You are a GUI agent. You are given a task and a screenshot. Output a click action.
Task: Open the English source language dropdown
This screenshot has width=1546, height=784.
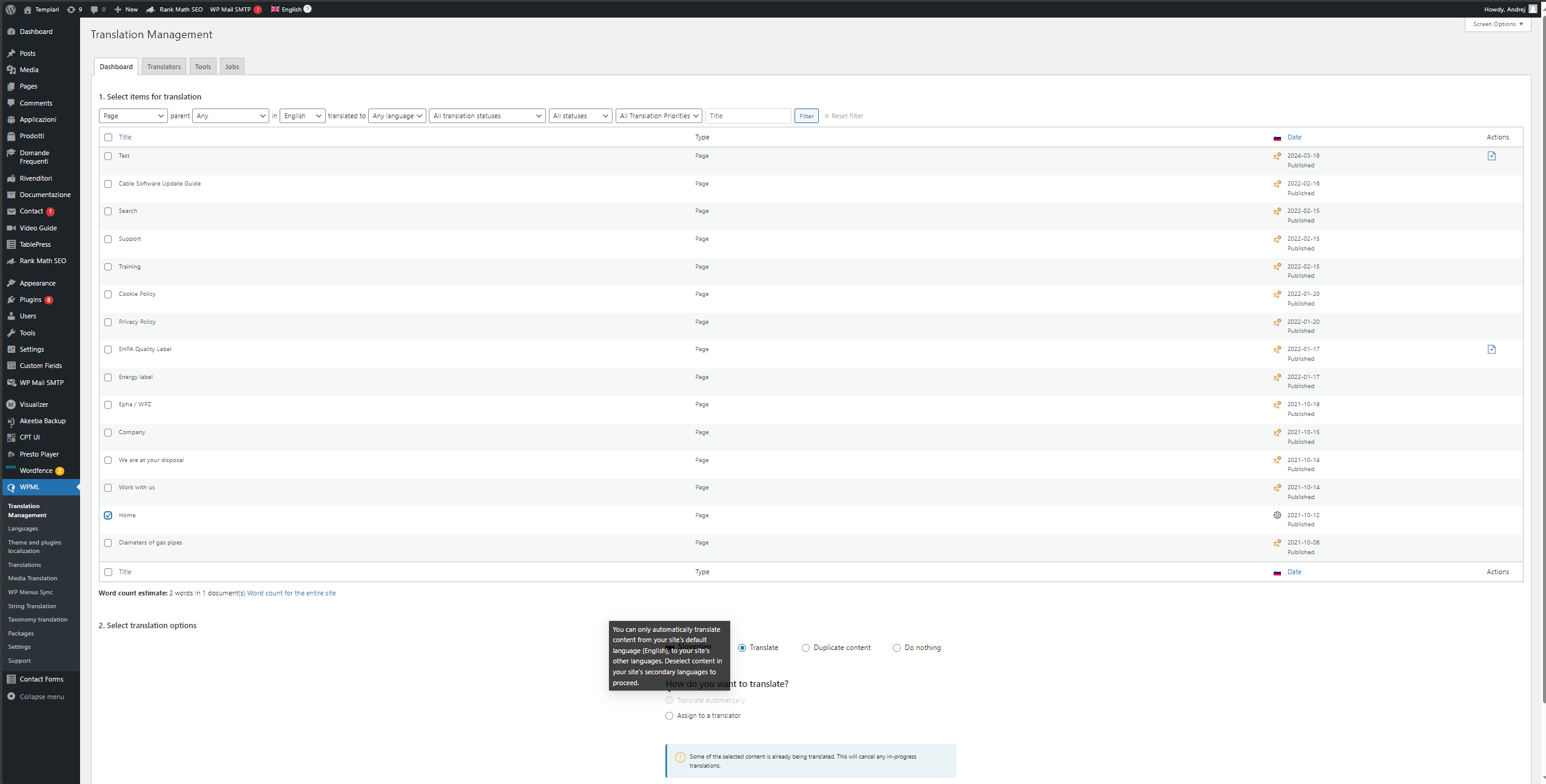click(x=302, y=116)
